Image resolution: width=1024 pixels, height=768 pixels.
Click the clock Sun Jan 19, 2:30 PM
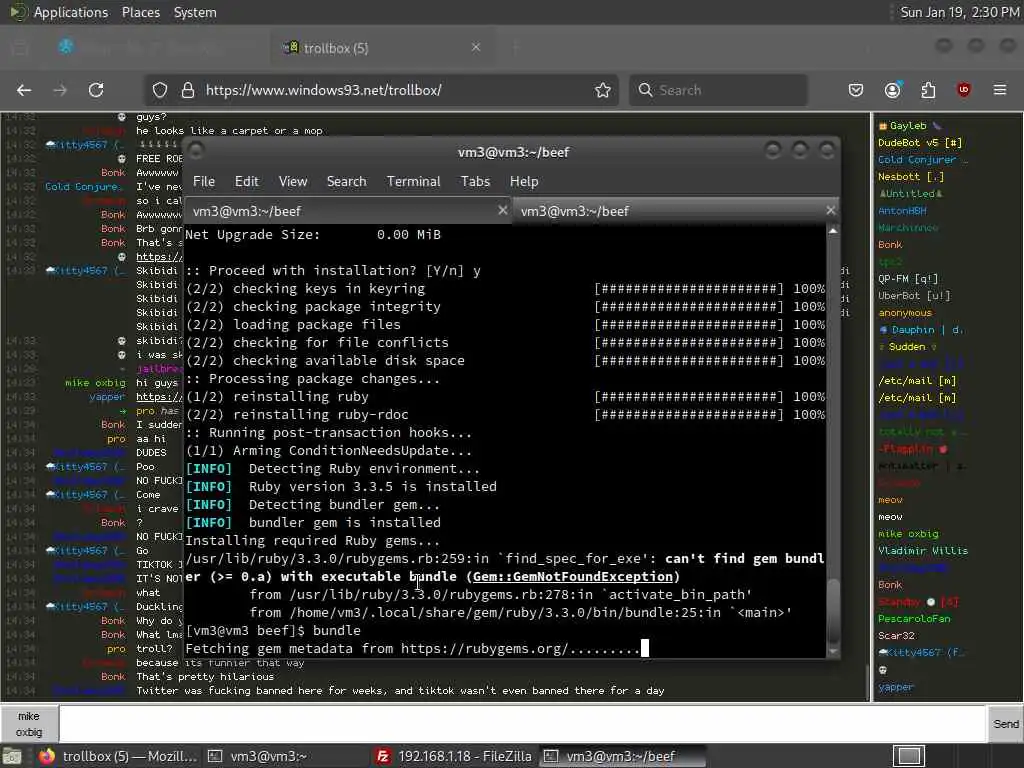[959, 12]
